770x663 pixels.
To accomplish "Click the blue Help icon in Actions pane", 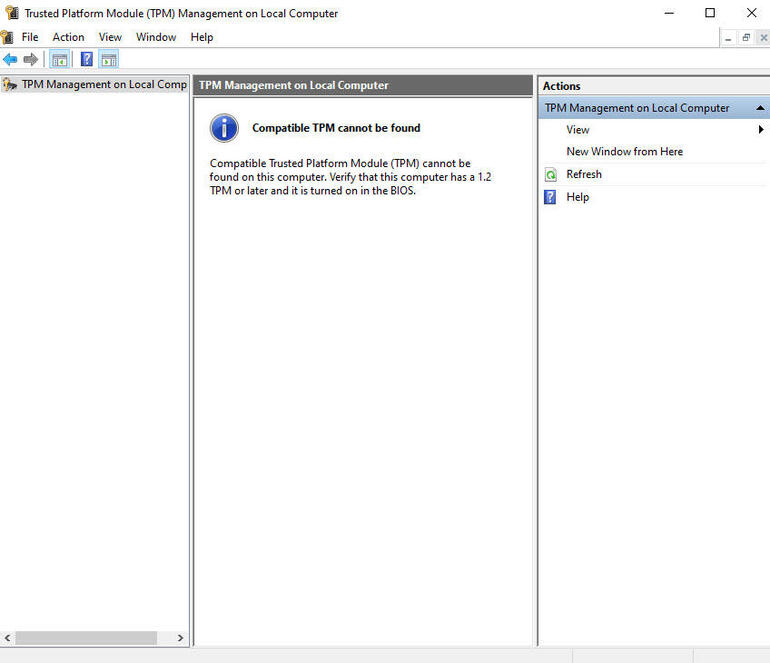I will click(x=550, y=197).
